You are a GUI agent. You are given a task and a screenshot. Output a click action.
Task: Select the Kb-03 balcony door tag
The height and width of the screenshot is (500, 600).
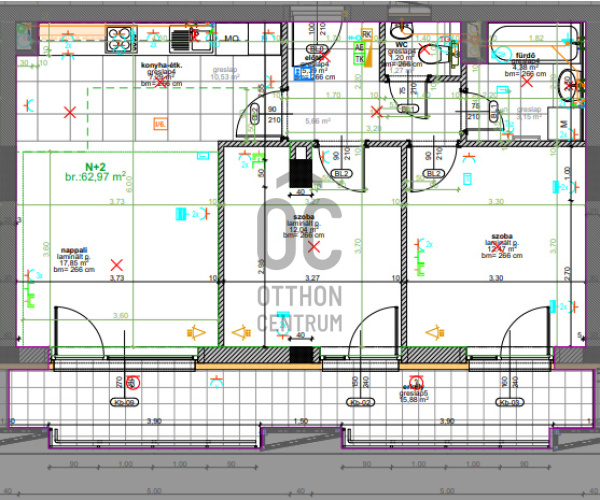coord(509,402)
